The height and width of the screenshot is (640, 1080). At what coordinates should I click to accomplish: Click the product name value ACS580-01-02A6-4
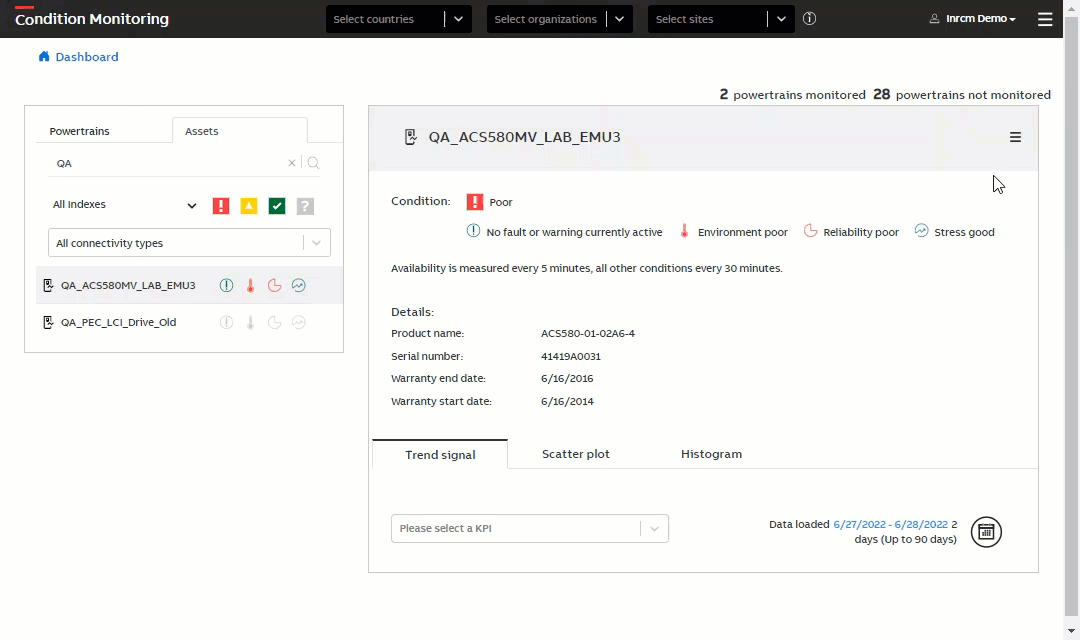[x=588, y=333]
